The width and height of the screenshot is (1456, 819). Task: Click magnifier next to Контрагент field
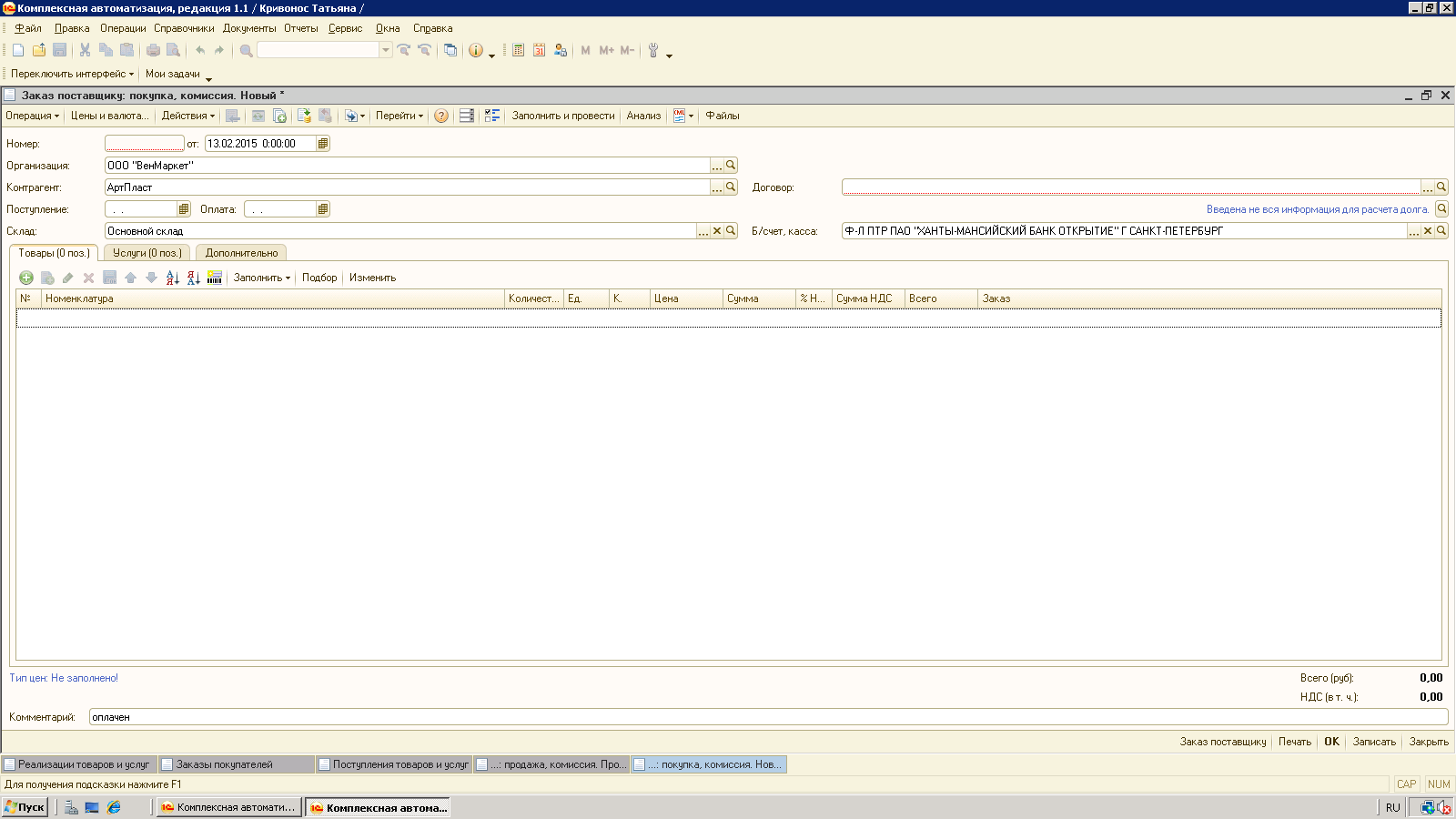[731, 187]
